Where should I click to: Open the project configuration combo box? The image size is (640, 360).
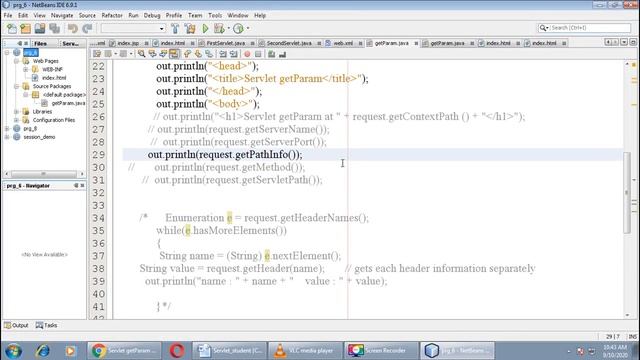pyautogui.click(x=133, y=29)
